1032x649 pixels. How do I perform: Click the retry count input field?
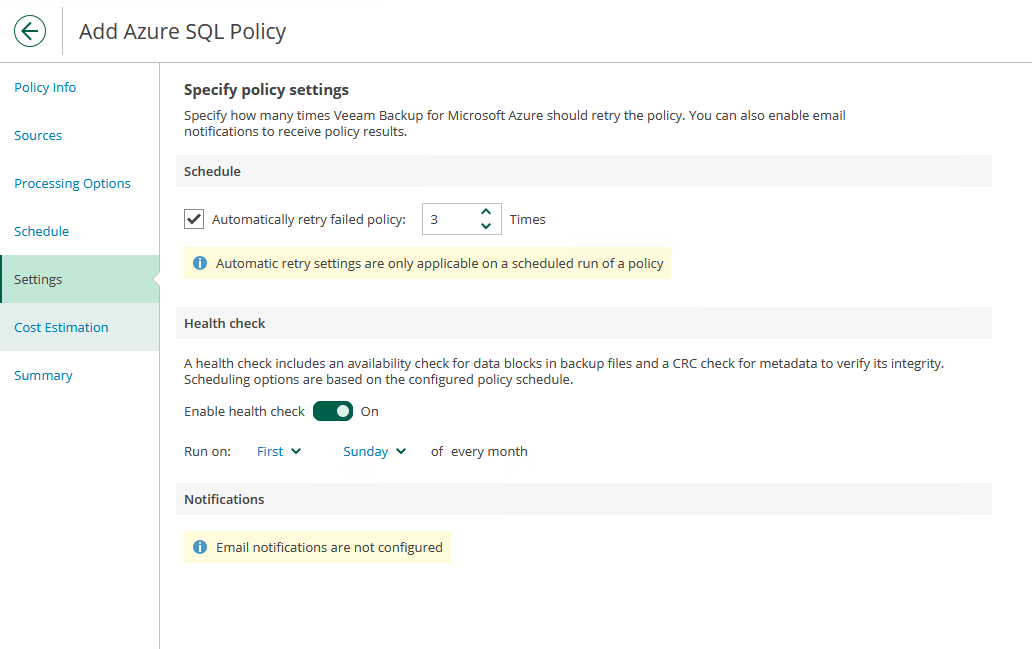[x=448, y=219]
